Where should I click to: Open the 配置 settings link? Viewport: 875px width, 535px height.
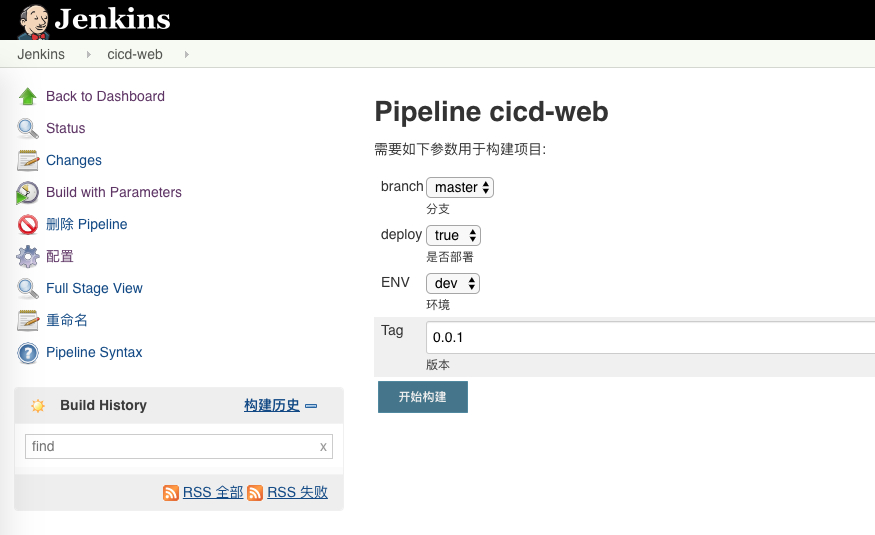[60, 256]
